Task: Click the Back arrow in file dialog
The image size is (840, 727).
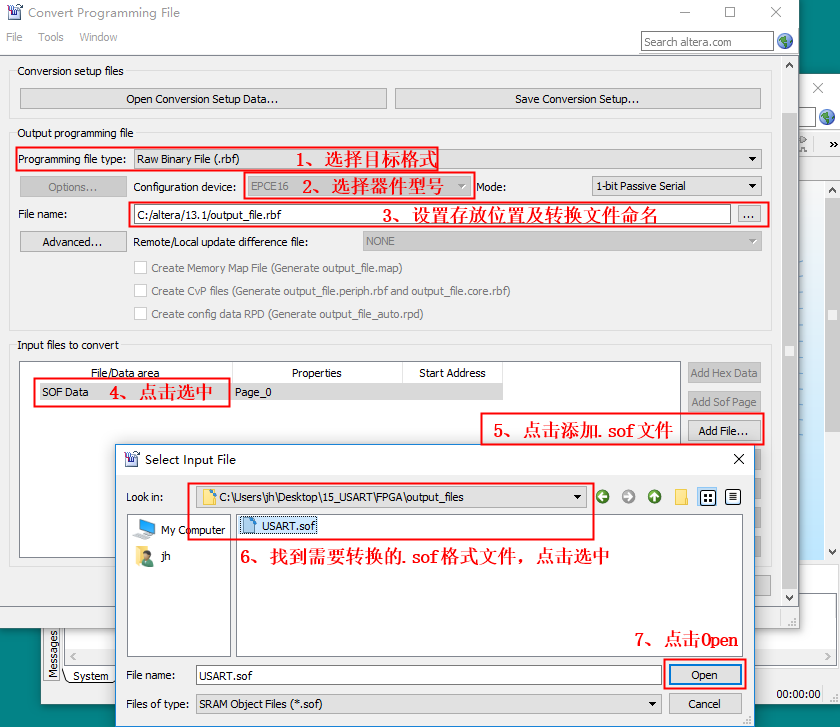Action: coord(603,497)
